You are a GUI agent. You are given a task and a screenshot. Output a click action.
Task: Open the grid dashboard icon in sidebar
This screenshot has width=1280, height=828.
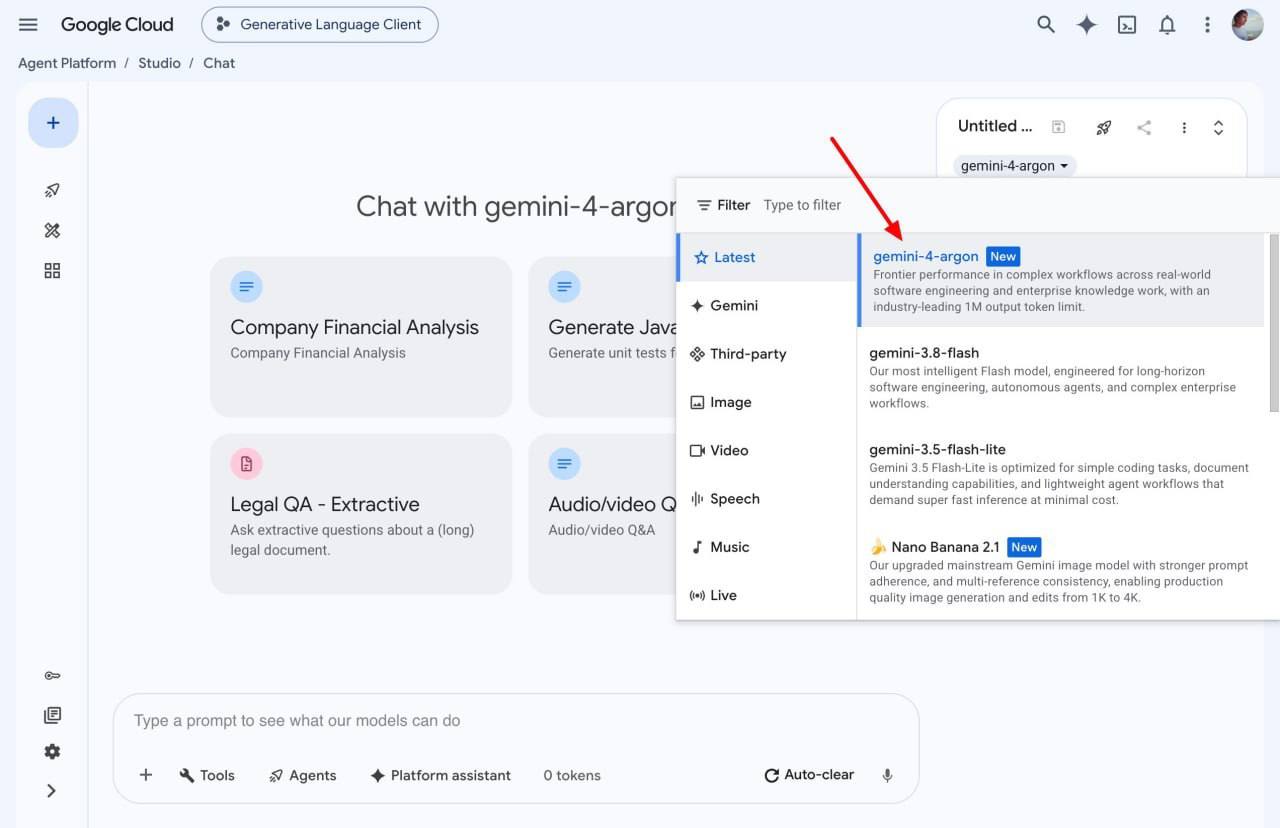pyautogui.click(x=53, y=271)
